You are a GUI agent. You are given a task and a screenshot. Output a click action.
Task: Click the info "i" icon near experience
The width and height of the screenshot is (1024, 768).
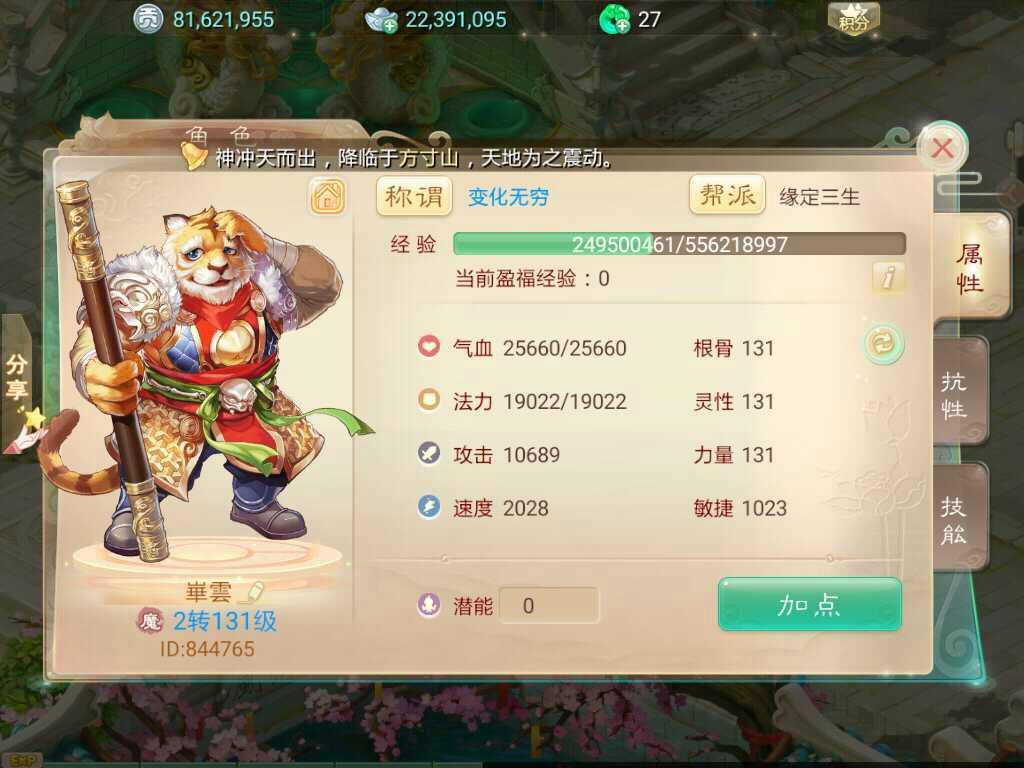(x=888, y=278)
